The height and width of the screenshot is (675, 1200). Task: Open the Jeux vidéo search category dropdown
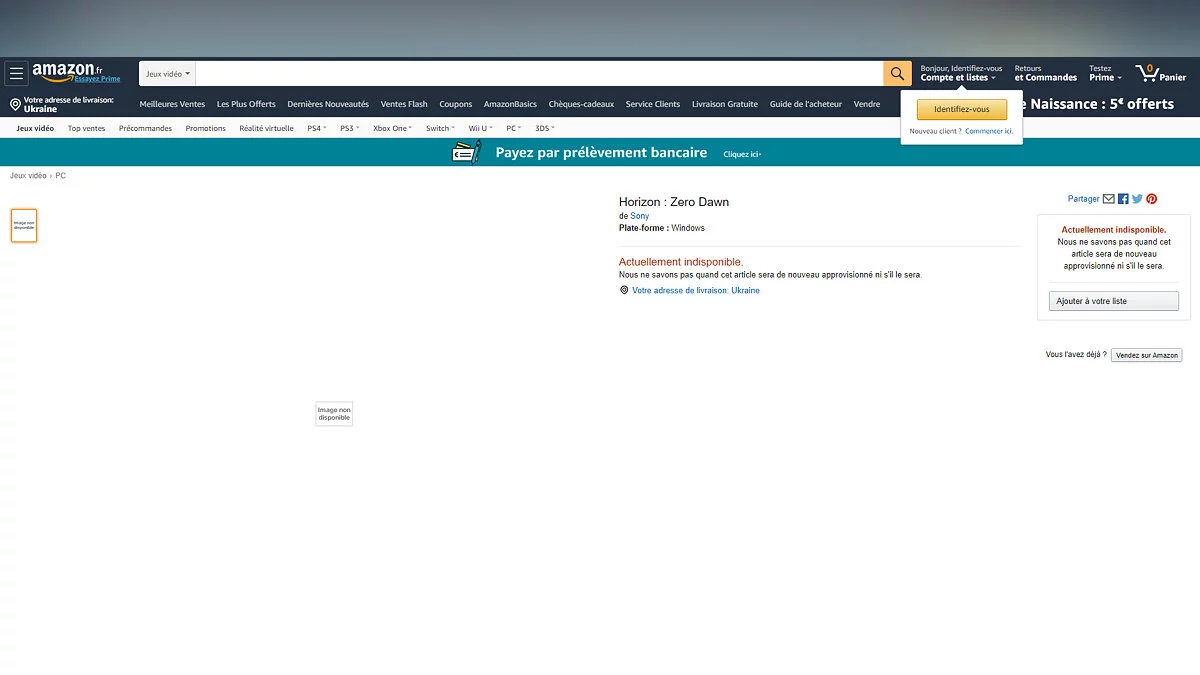click(167, 74)
